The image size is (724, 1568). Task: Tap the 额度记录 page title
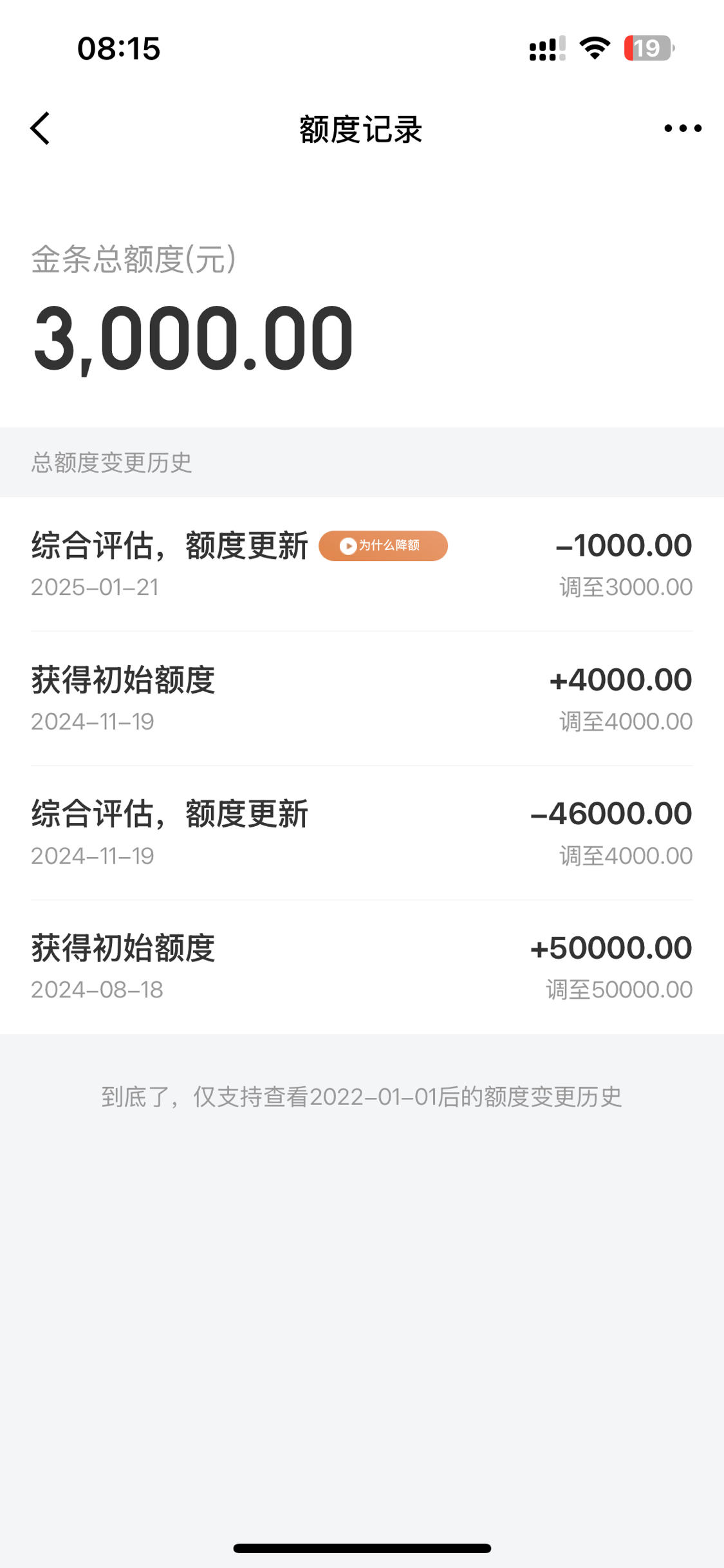(361, 129)
